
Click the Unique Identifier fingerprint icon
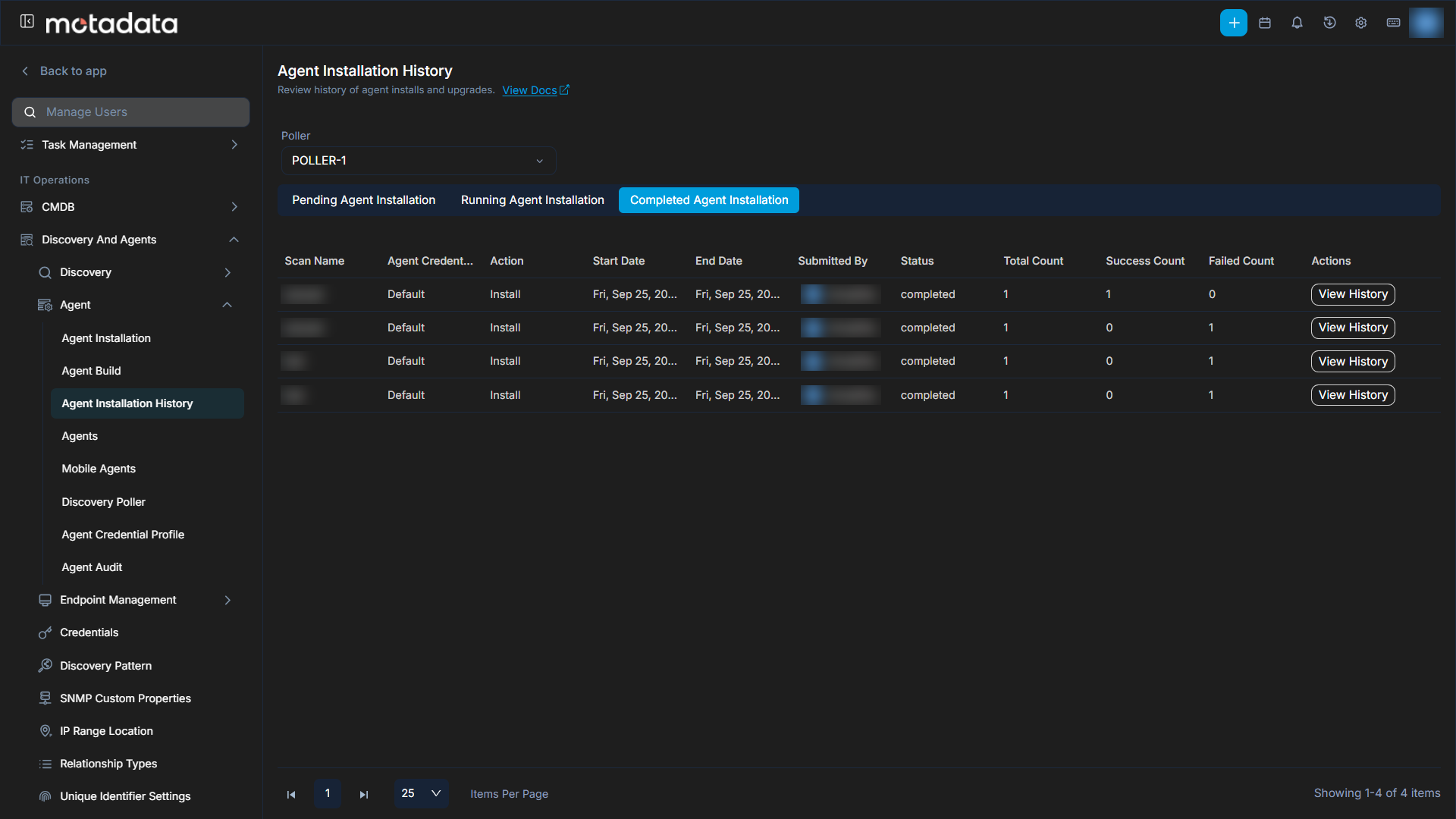(x=45, y=796)
